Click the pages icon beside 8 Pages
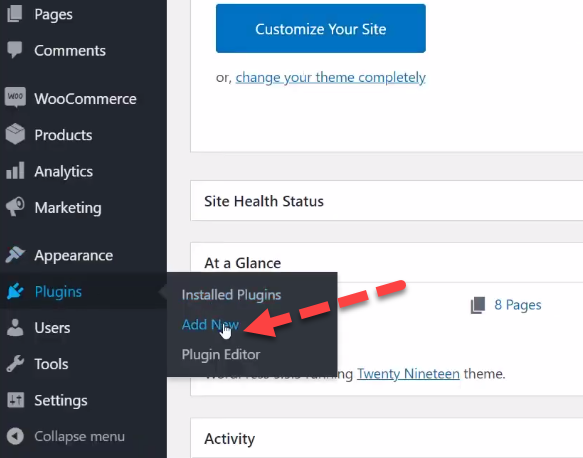Image resolution: width=583 pixels, height=458 pixels. pos(478,305)
